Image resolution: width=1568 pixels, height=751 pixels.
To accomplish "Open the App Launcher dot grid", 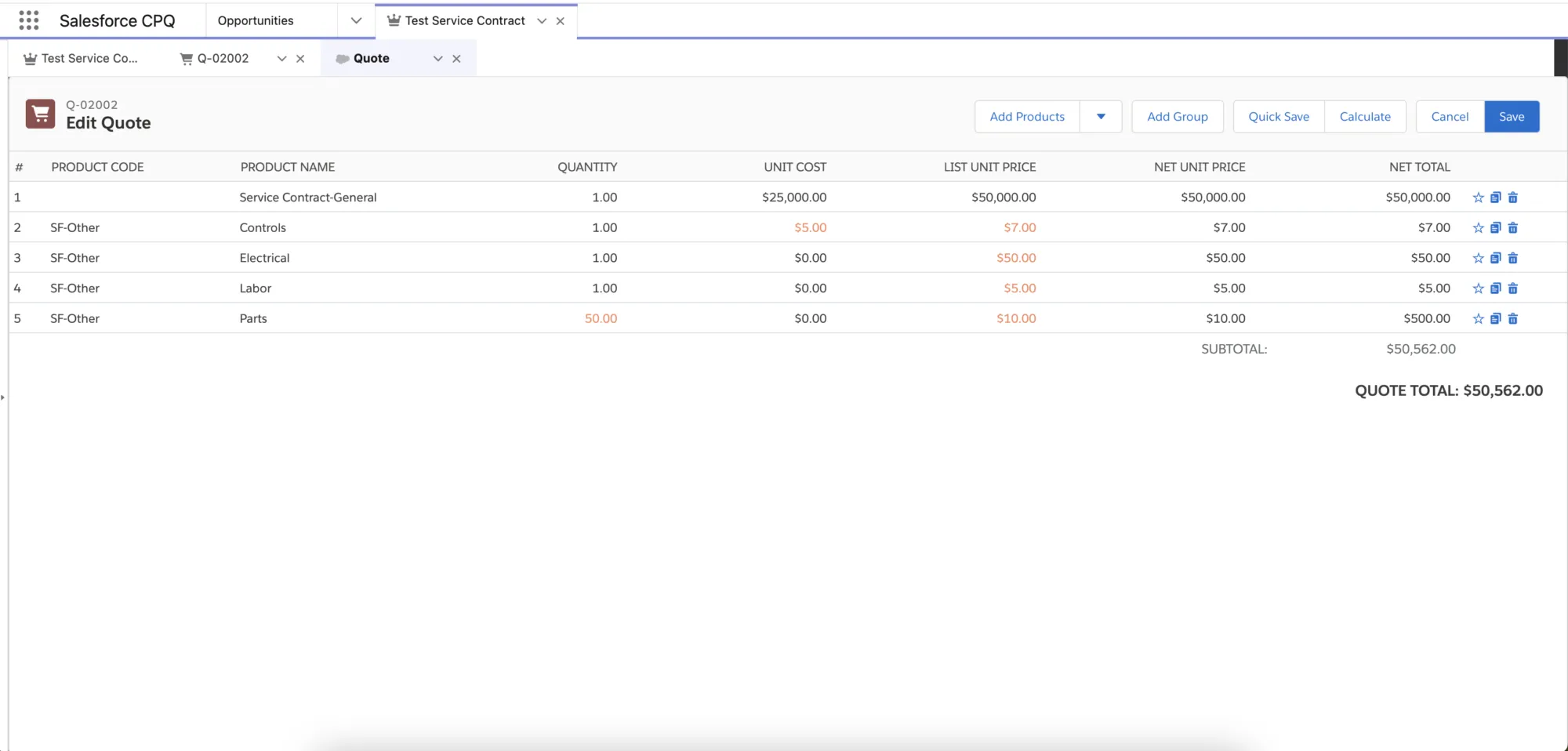I will click(29, 20).
